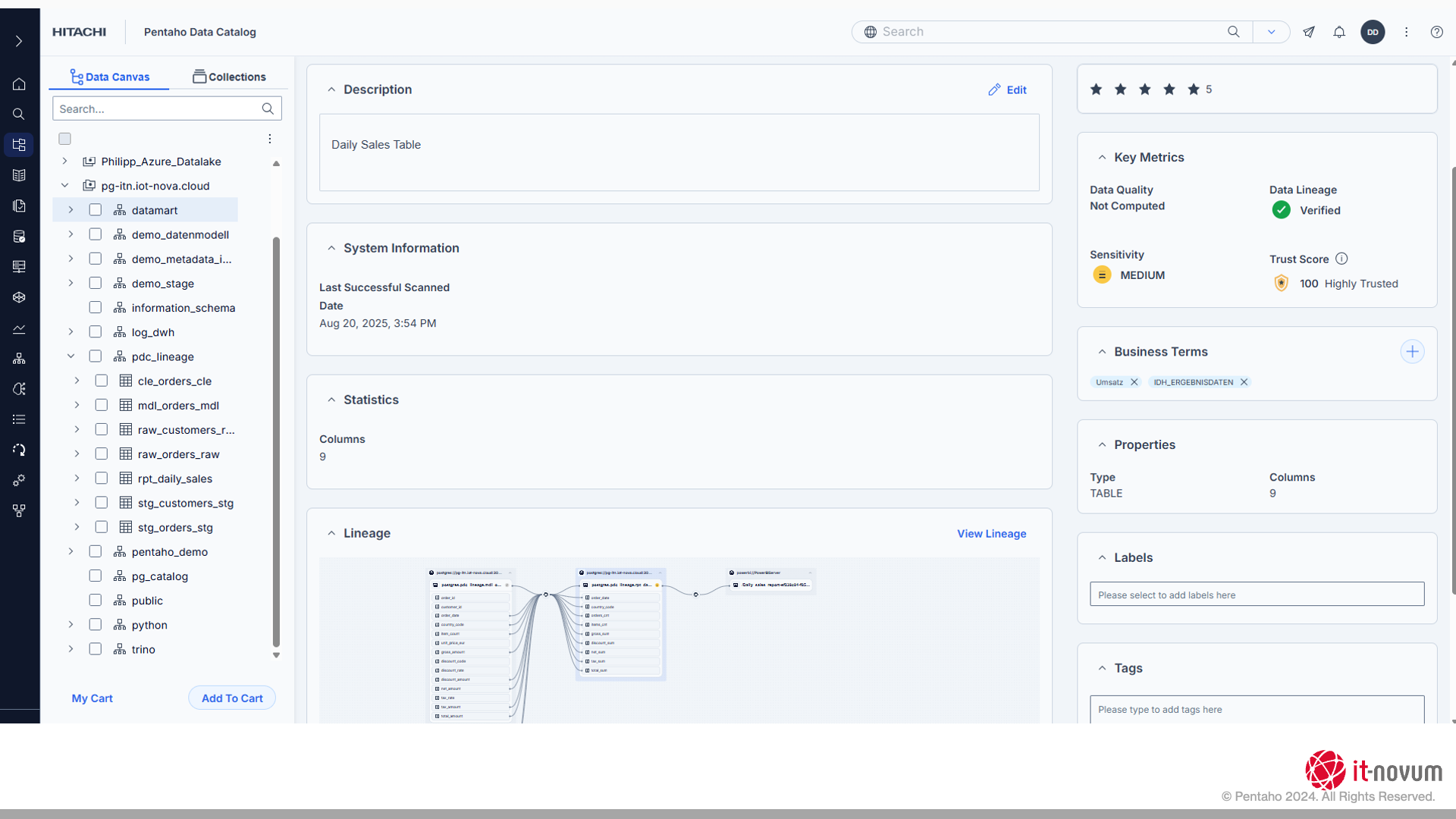This screenshot has width=1456, height=819.
Task: Expand the Philipp_Azure_Datalake node
Action: coord(64,162)
